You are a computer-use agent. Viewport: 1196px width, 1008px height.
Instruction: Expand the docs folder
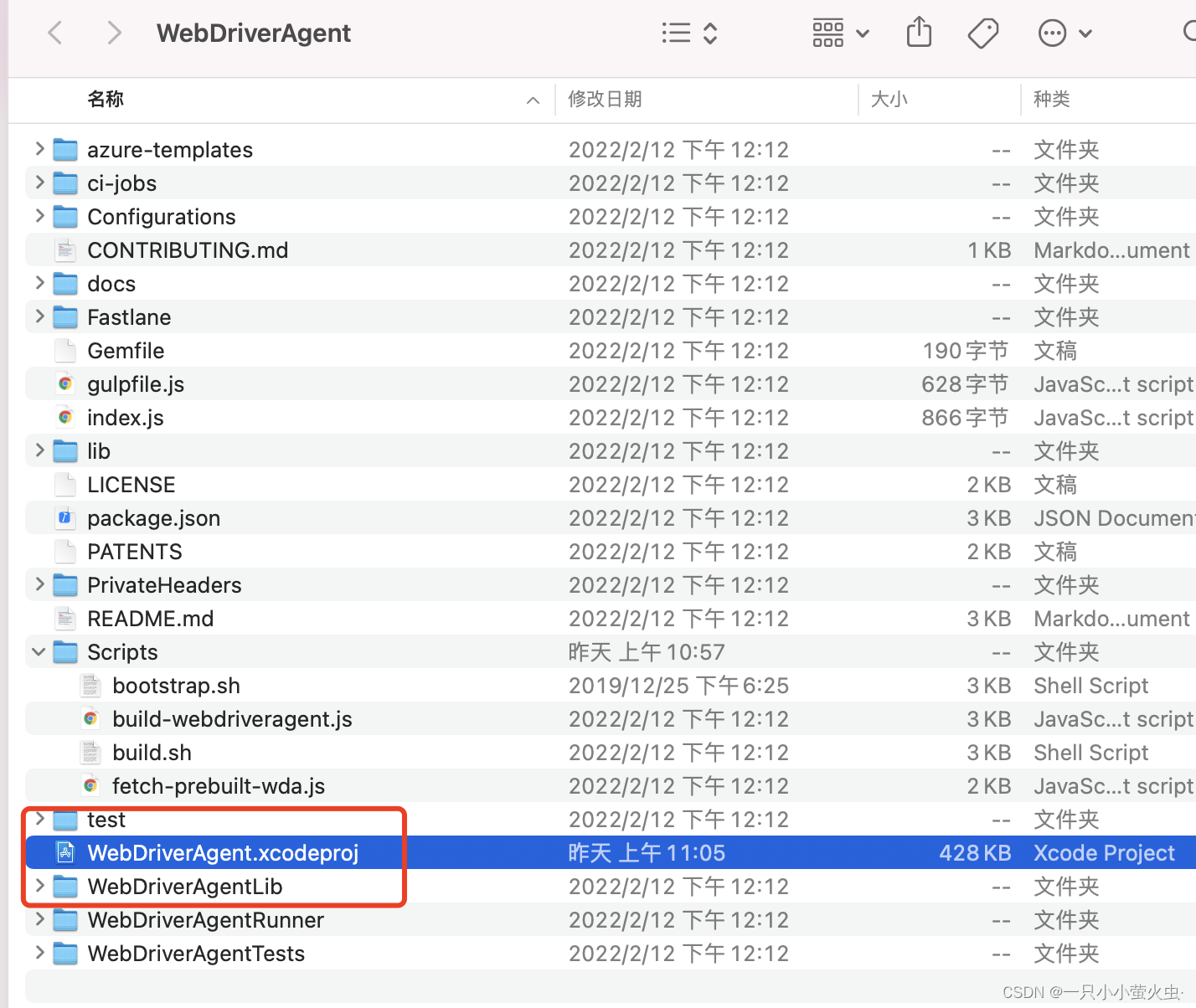[x=39, y=283]
